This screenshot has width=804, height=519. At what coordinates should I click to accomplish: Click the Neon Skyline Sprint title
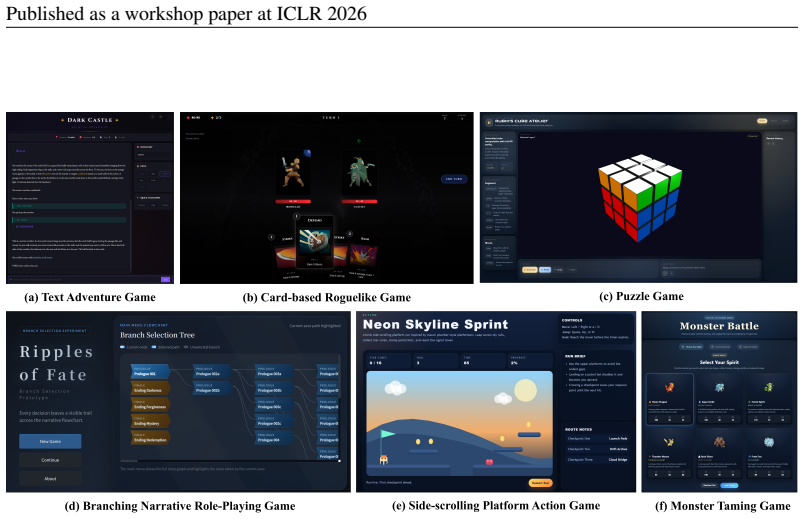tap(435, 325)
